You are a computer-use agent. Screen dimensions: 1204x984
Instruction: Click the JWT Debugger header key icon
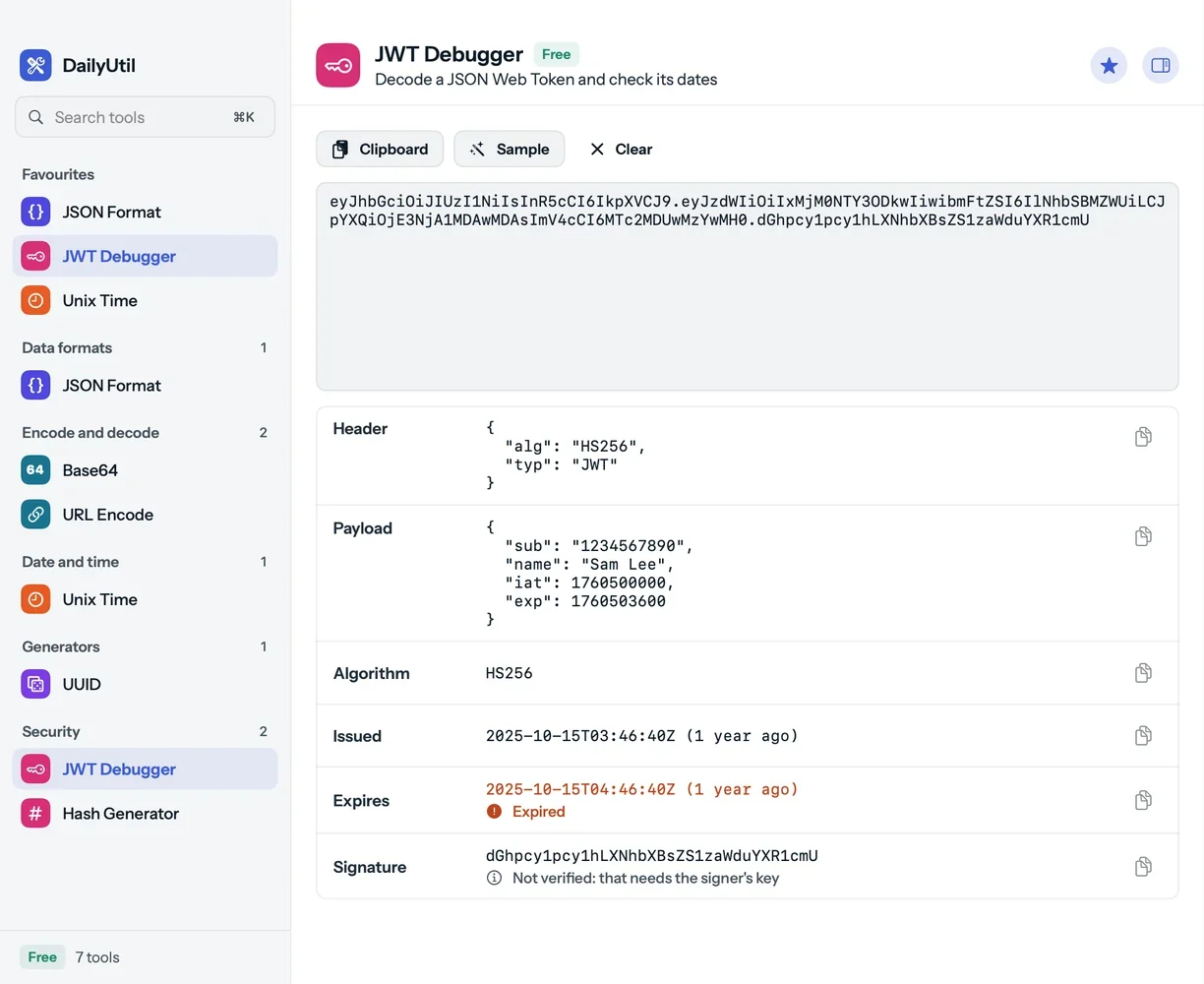point(338,65)
